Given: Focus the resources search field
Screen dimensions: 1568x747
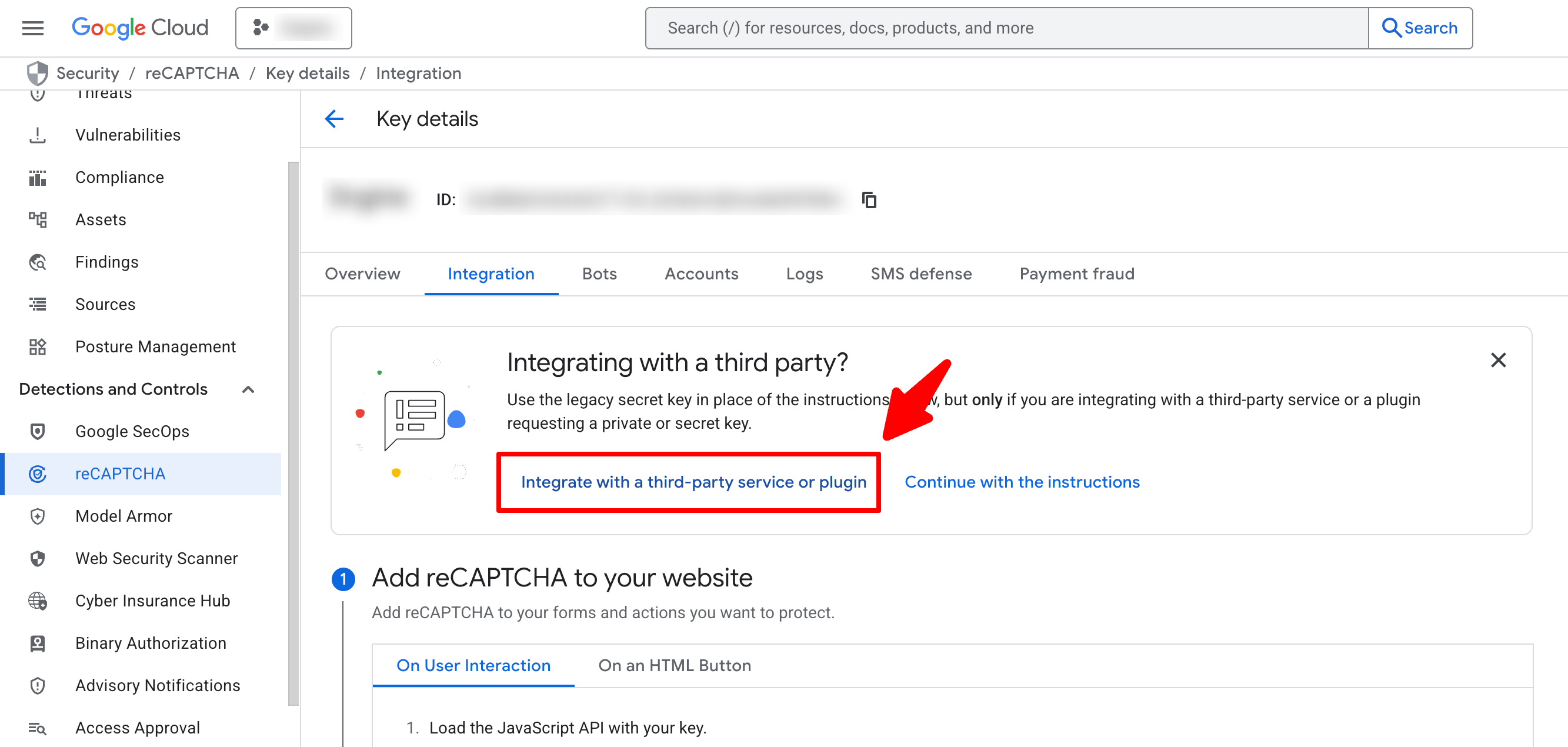Looking at the screenshot, I should pos(1006,28).
